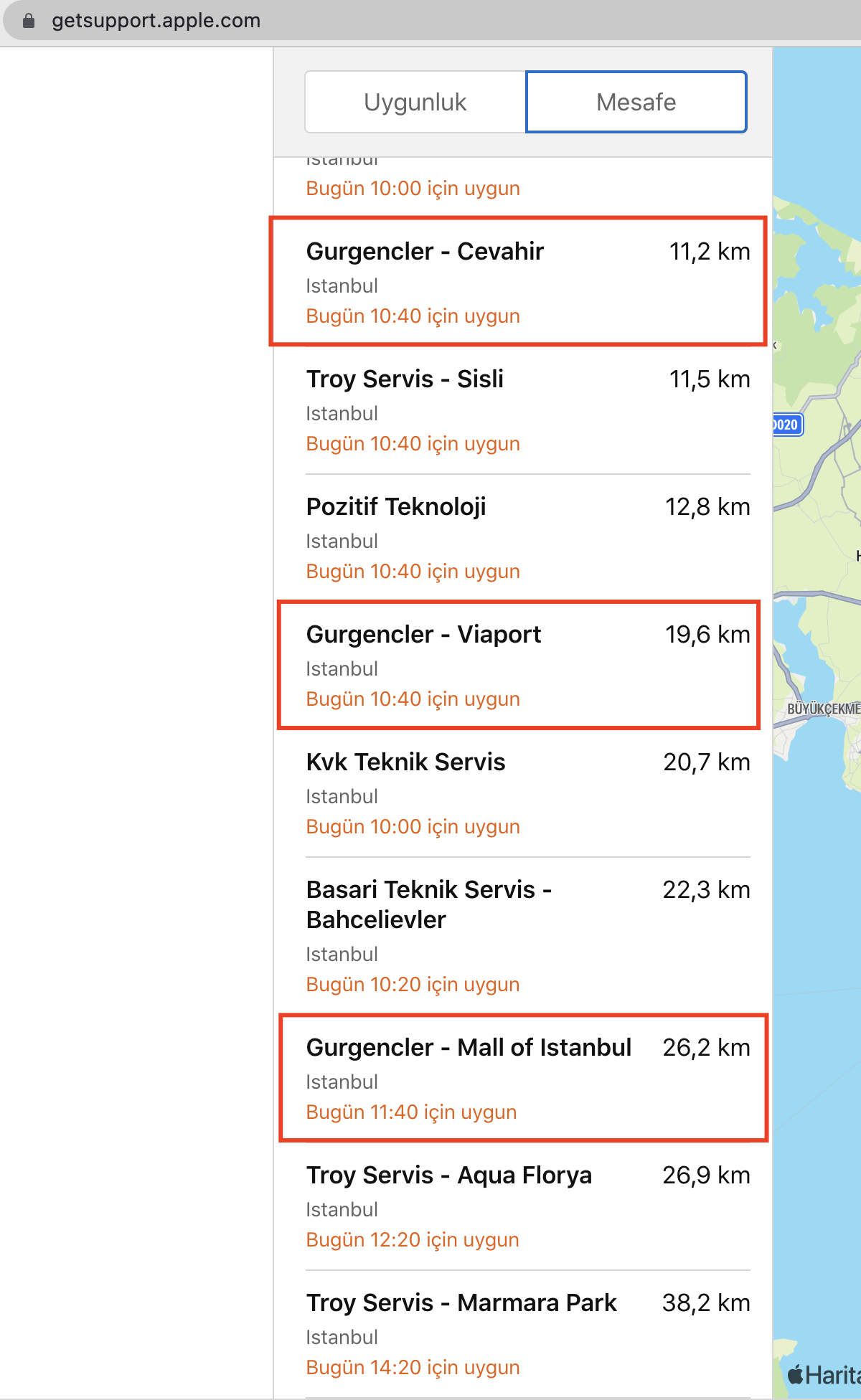The width and height of the screenshot is (861, 1400).
Task: Click Bugün 14:20 için uygun availability text
Action: (x=413, y=1367)
